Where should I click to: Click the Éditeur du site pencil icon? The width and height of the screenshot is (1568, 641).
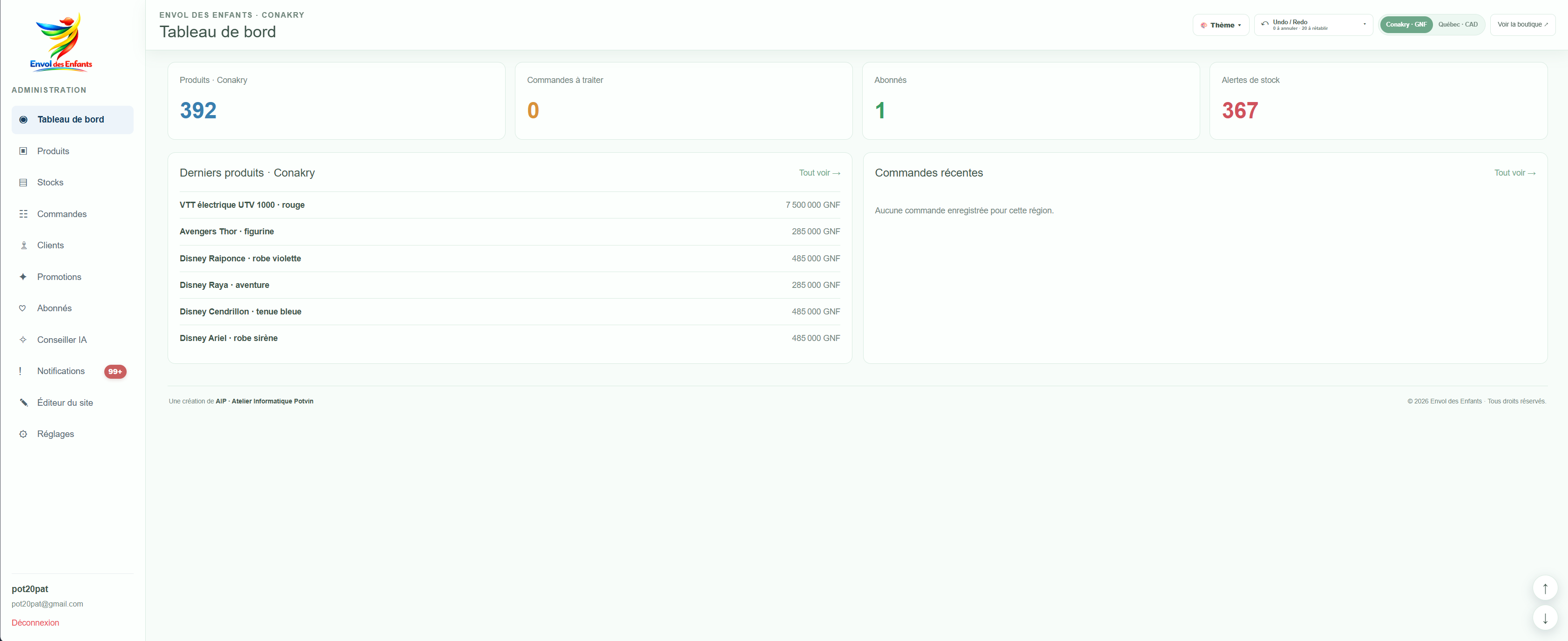pyautogui.click(x=23, y=402)
